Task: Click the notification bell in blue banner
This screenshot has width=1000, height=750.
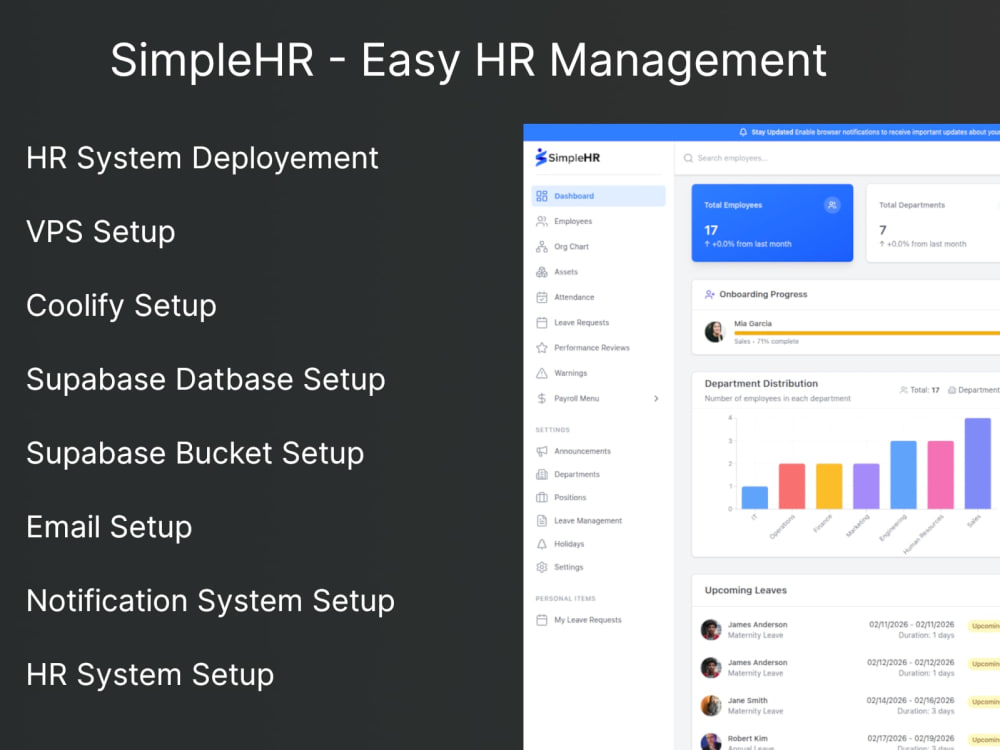Action: tap(743, 132)
